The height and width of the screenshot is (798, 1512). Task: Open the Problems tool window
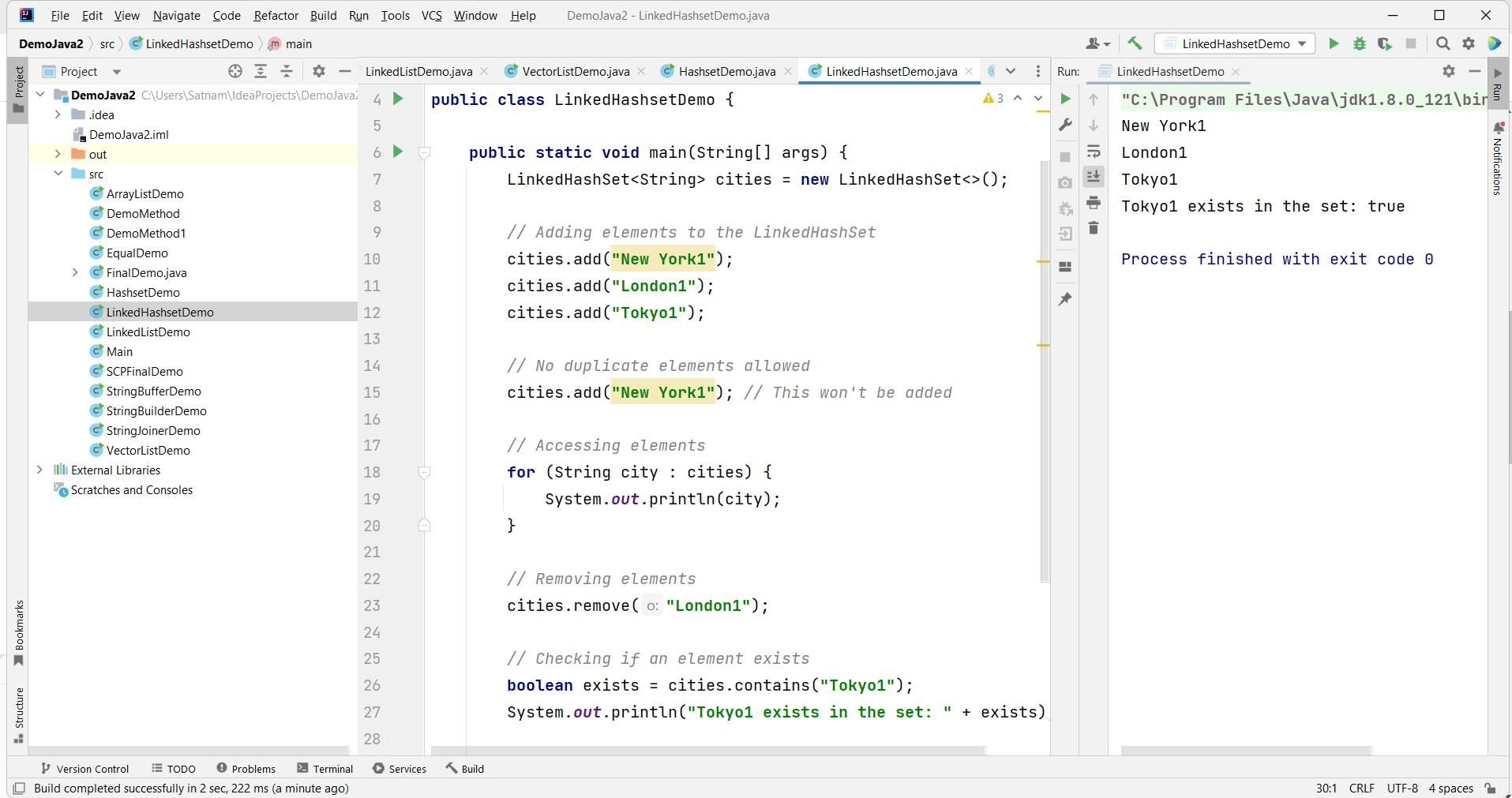click(x=246, y=768)
